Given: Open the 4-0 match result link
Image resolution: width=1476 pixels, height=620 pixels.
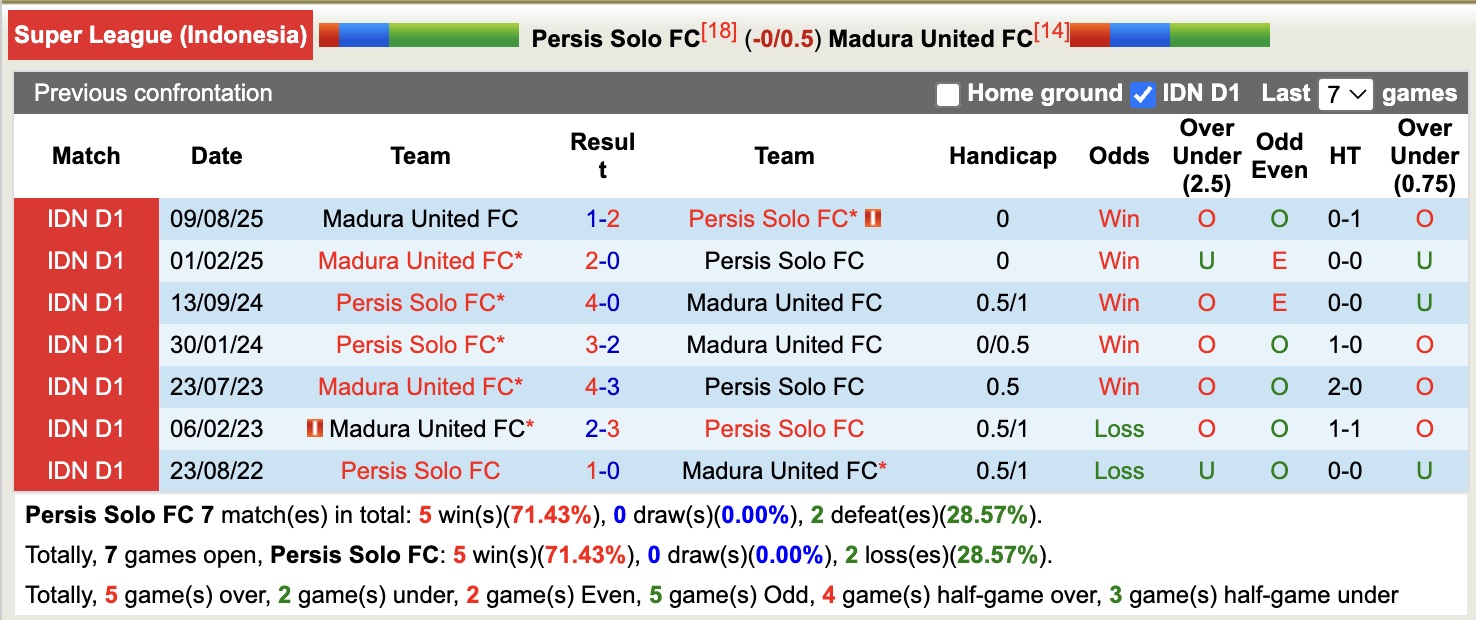Looking at the screenshot, I should pos(602,302).
